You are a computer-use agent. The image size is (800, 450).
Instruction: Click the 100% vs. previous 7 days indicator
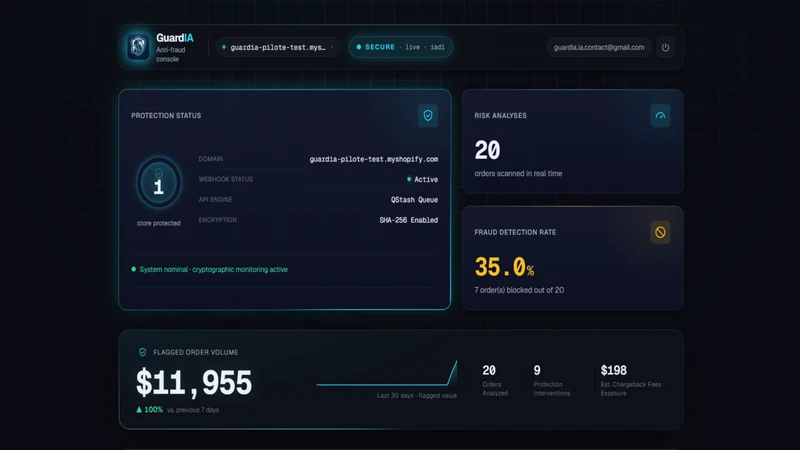[x=178, y=410]
